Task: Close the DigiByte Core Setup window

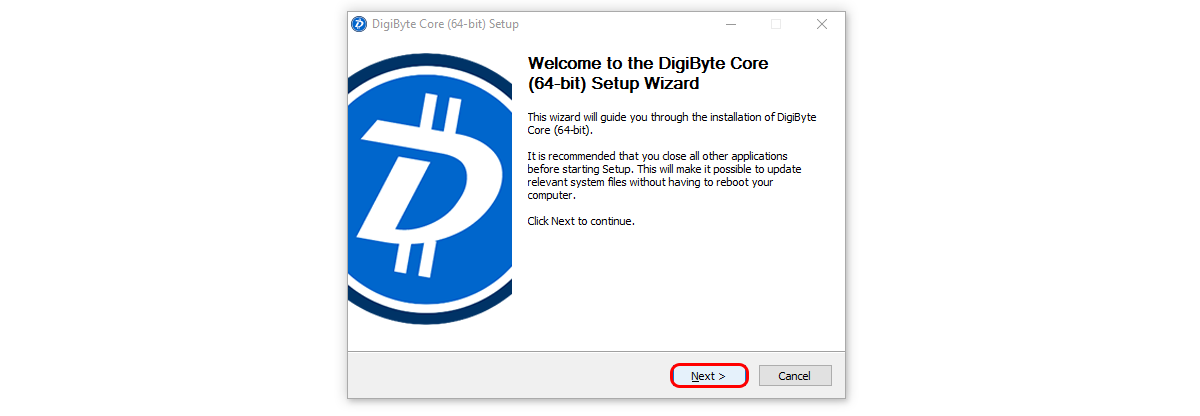Action: tap(821, 24)
